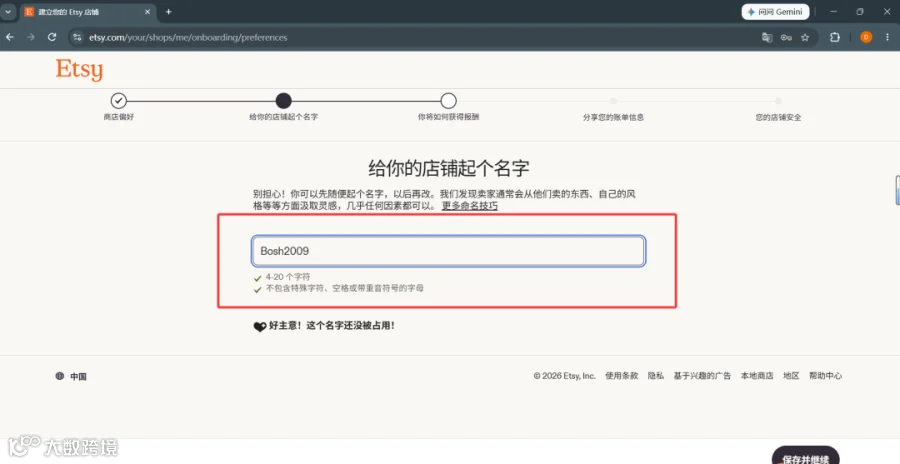This screenshot has width=900, height=464.
Task: Click the shop name field with Bosh2009
Action: (448, 251)
